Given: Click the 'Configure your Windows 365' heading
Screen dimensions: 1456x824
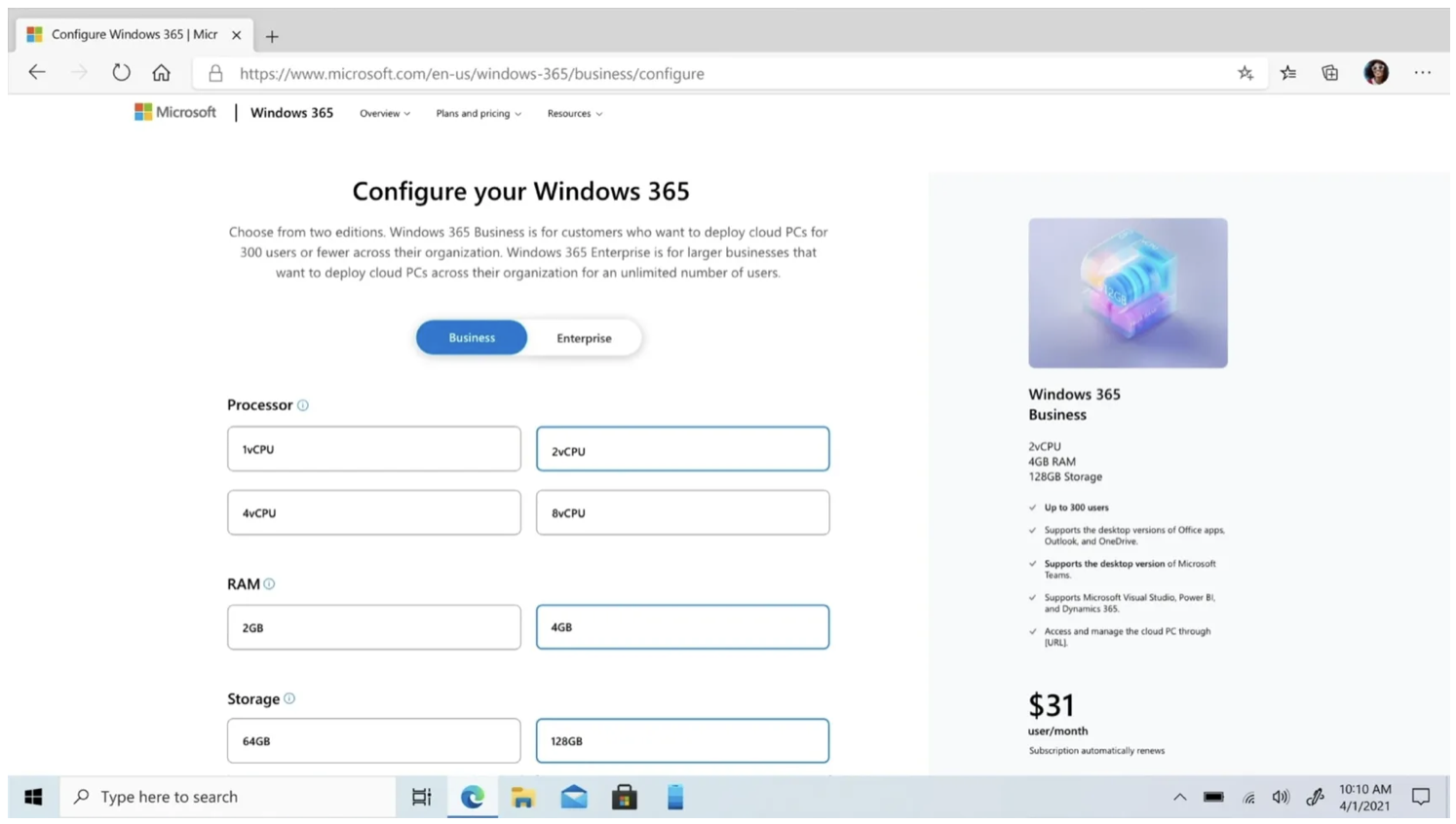Looking at the screenshot, I should (x=520, y=192).
